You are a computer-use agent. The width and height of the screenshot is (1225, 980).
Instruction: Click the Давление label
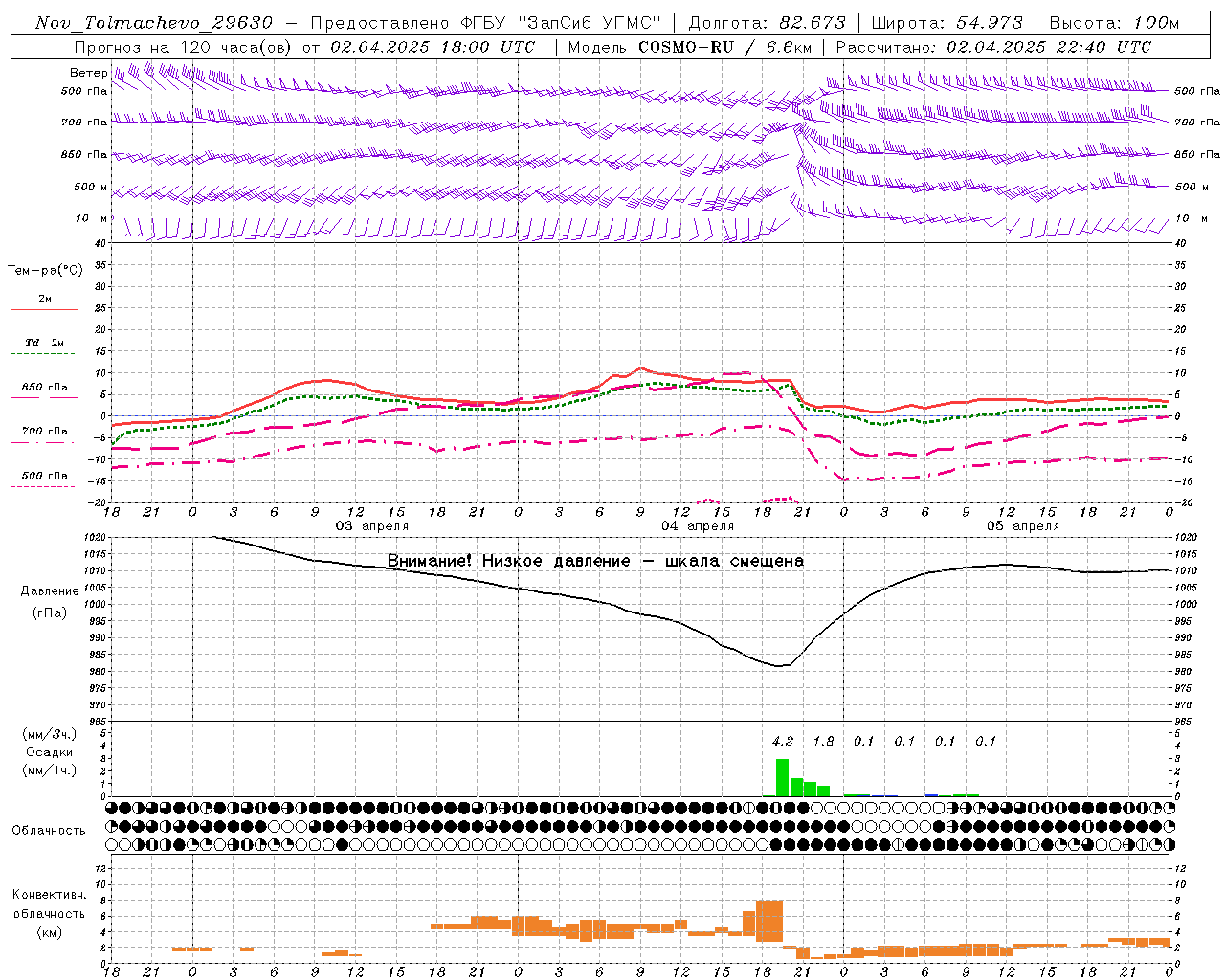(x=50, y=591)
